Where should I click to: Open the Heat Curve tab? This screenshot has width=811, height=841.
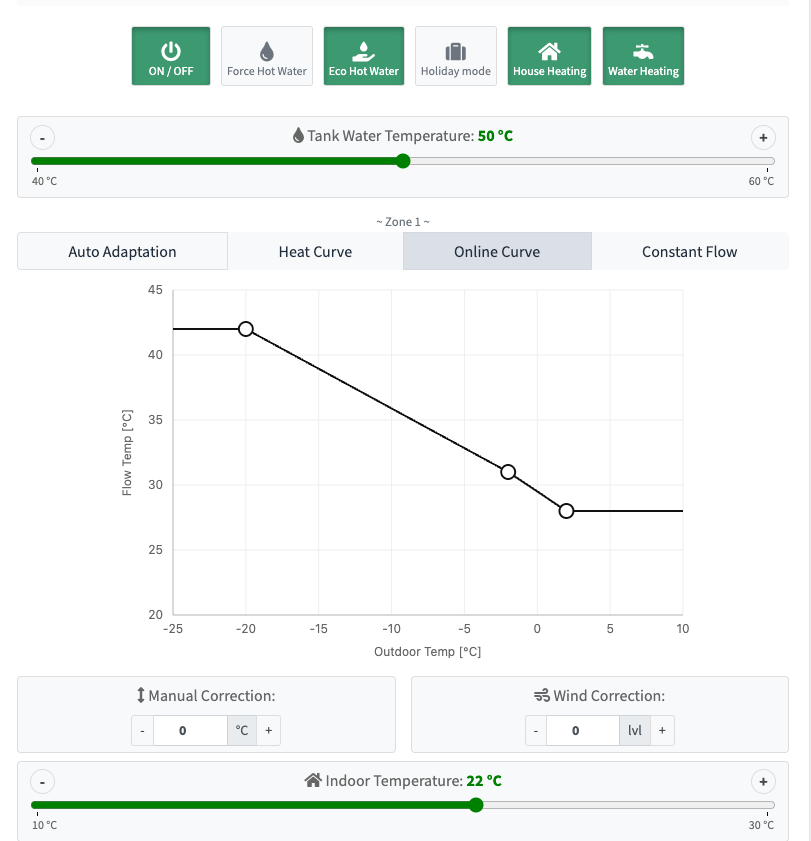tap(315, 252)
